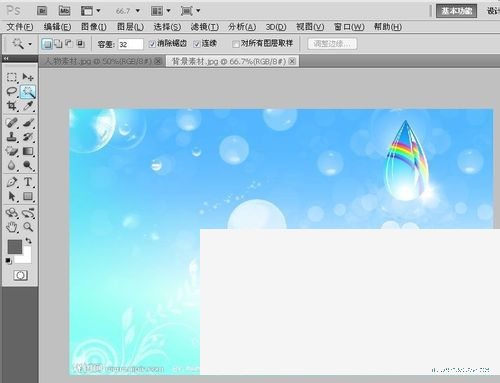Launch Mini Bridge

click(64, 11)
